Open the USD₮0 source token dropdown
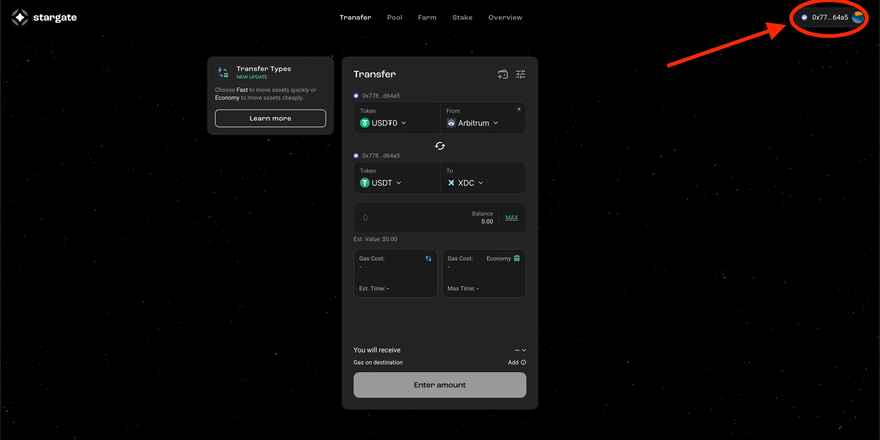 point(384,123)
